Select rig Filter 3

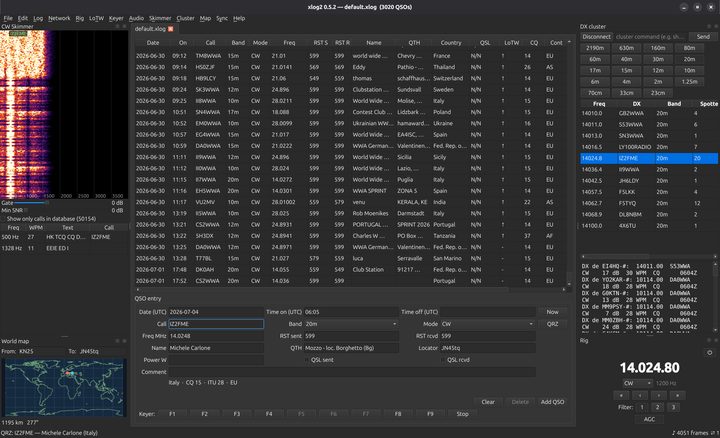[x=674, y=407]
